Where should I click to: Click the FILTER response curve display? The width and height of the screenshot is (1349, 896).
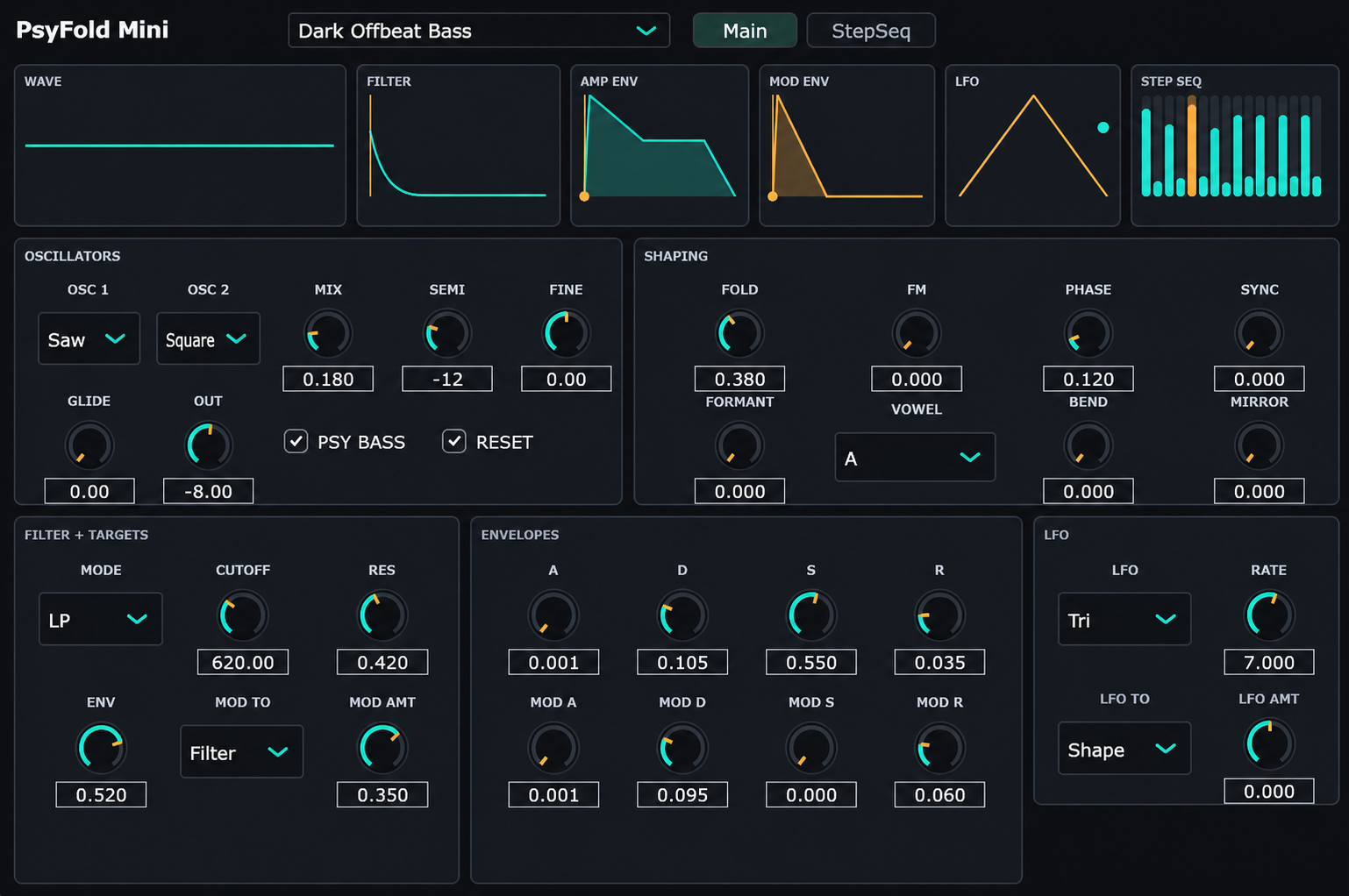pos(459,146)
